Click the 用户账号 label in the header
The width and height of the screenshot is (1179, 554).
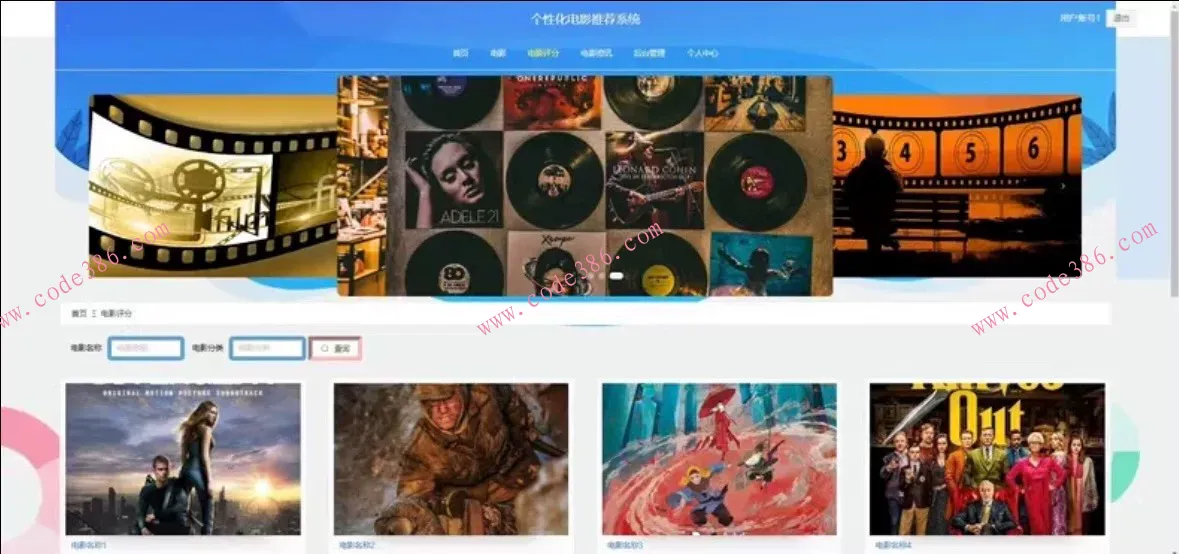coord(1080,18)
